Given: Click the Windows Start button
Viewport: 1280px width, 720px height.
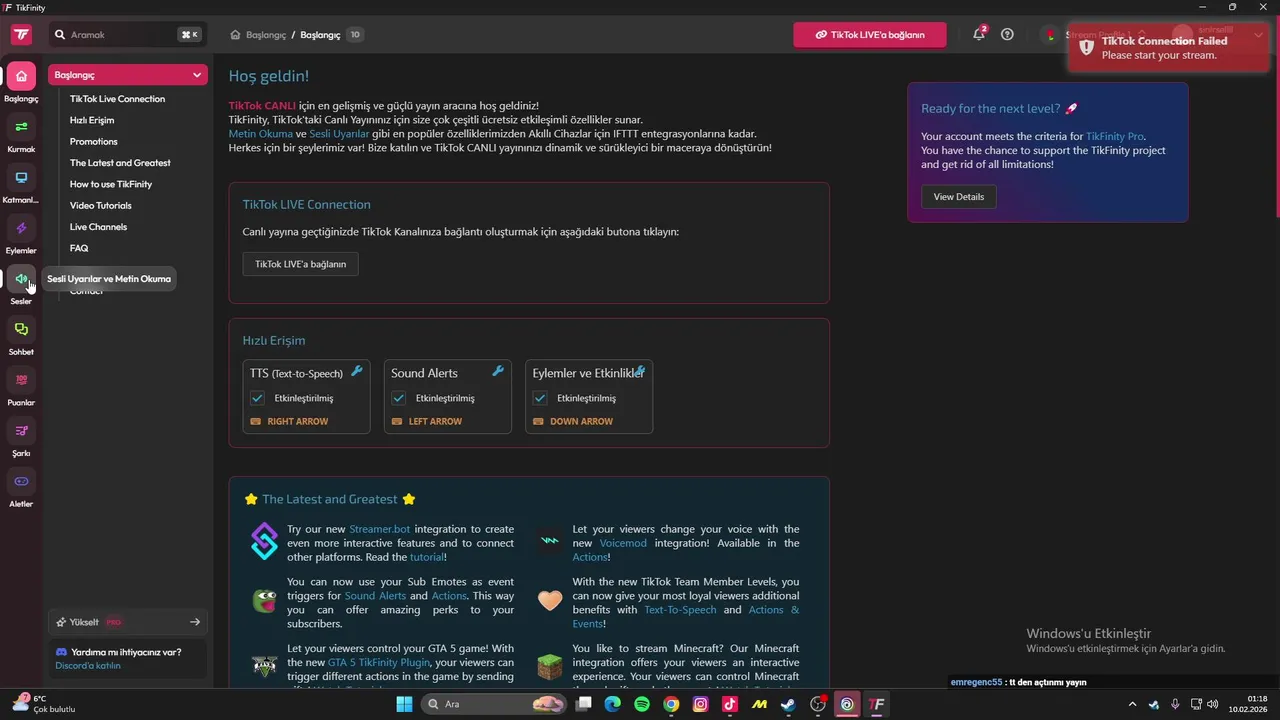Looking at the screenshot, I should (404, 704).
